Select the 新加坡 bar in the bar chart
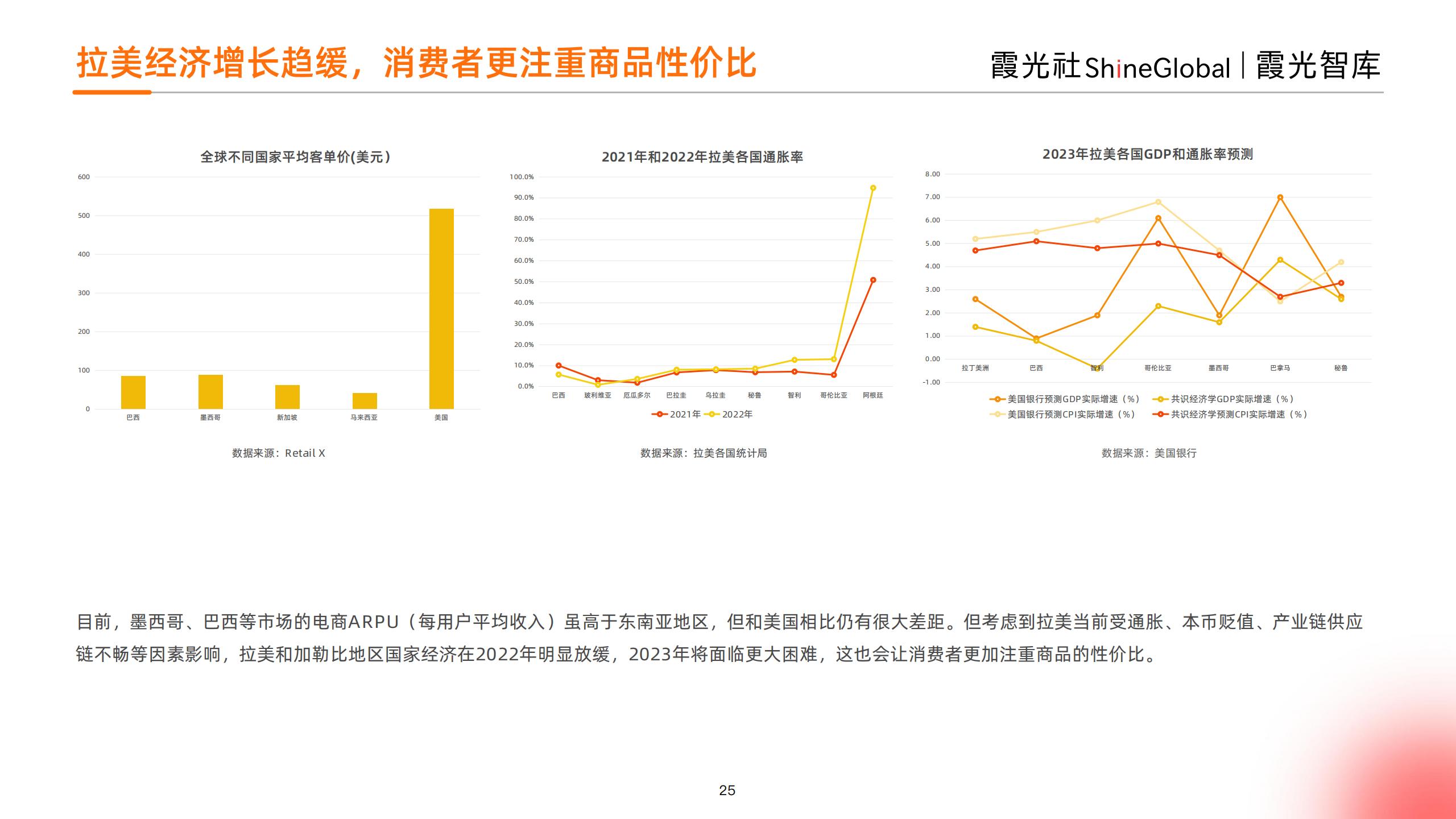 point(287,397)
